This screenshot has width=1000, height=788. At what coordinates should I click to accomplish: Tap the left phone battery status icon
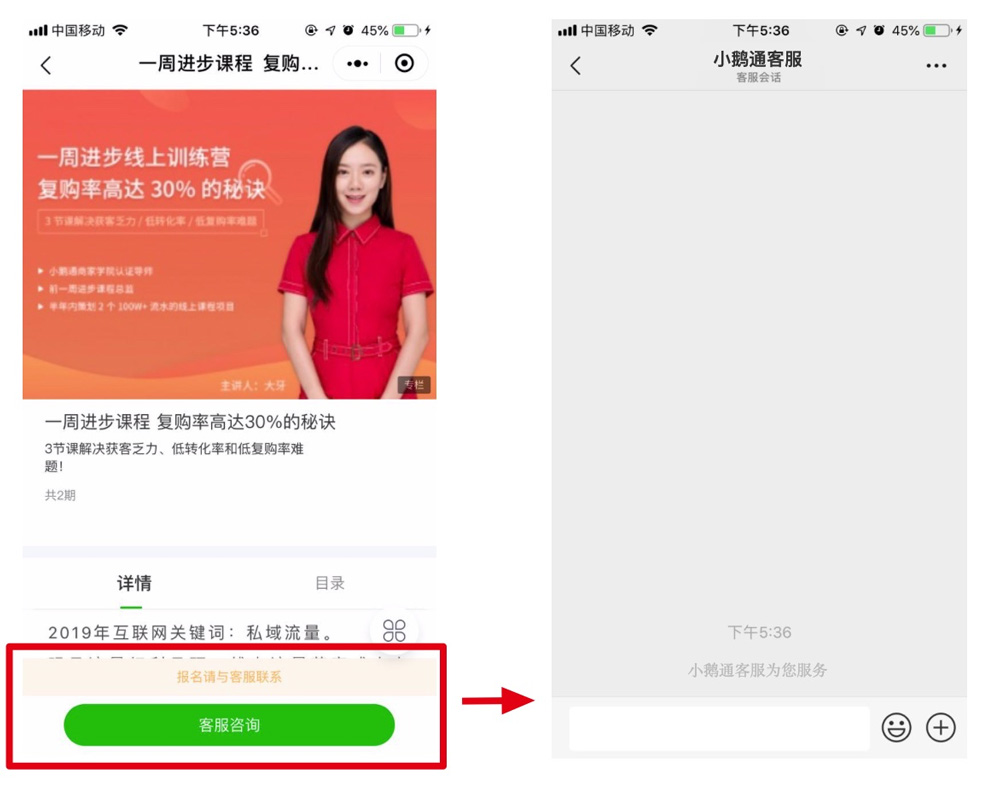[x=407, y=30]
